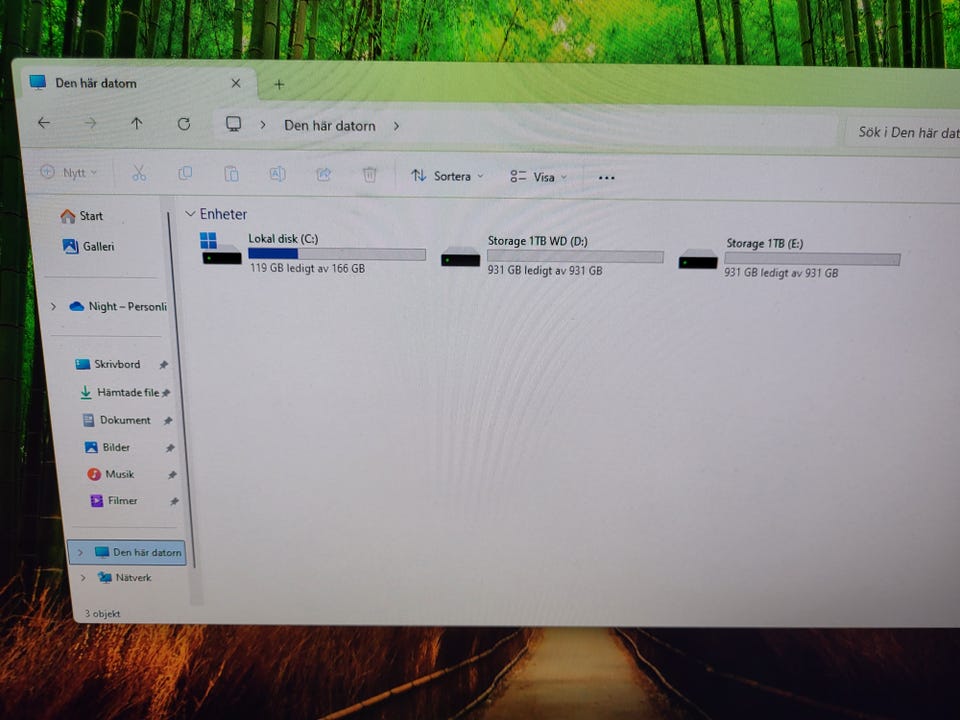Go back with the left arrow button
This screenshot has height=720, width=960.
(43, 122)
